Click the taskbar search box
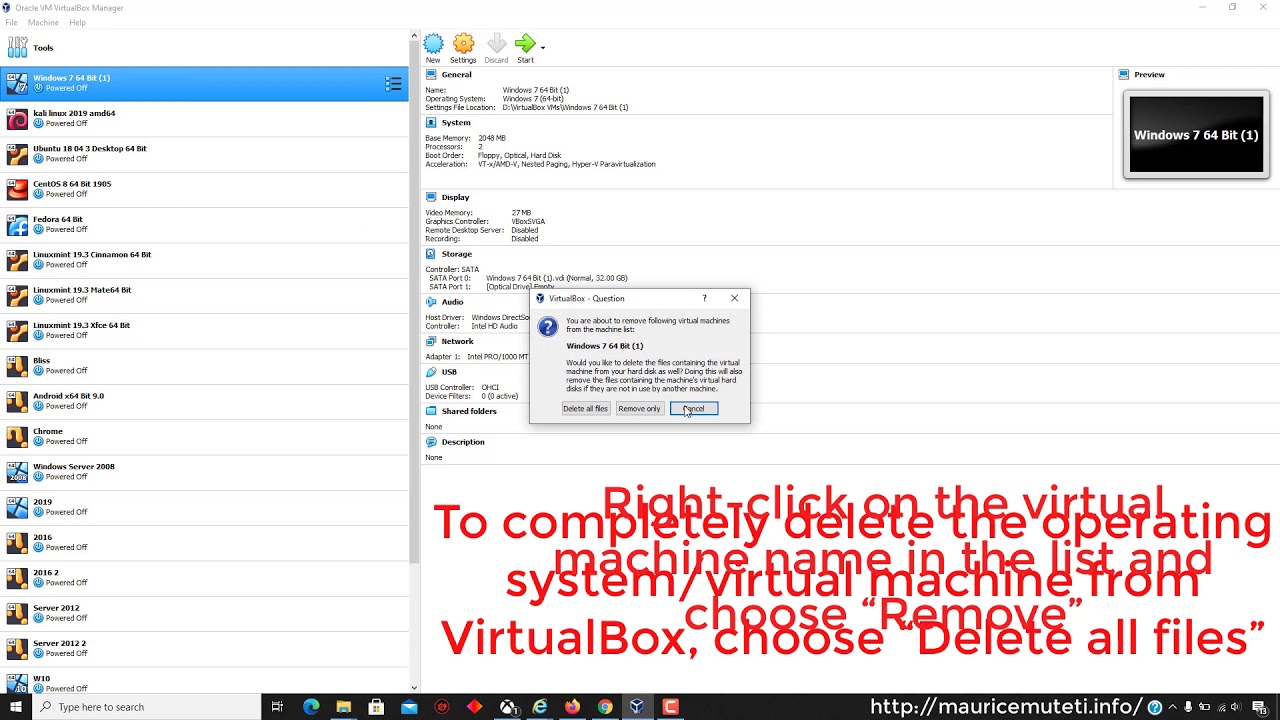1280x720 pixels. pyautogui.click(x=146, y=707)
